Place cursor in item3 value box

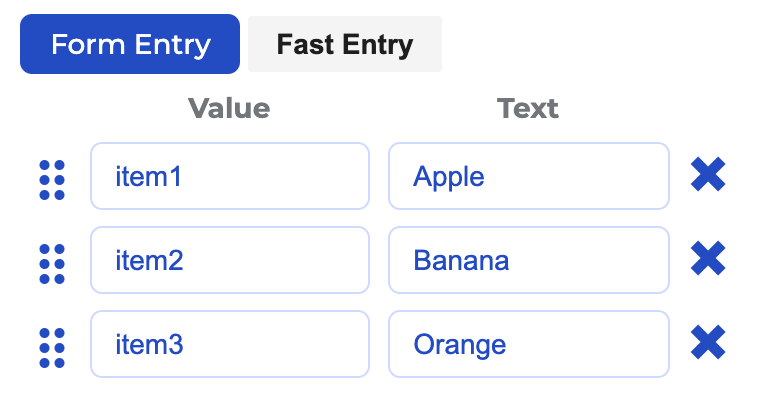point(230,345)
